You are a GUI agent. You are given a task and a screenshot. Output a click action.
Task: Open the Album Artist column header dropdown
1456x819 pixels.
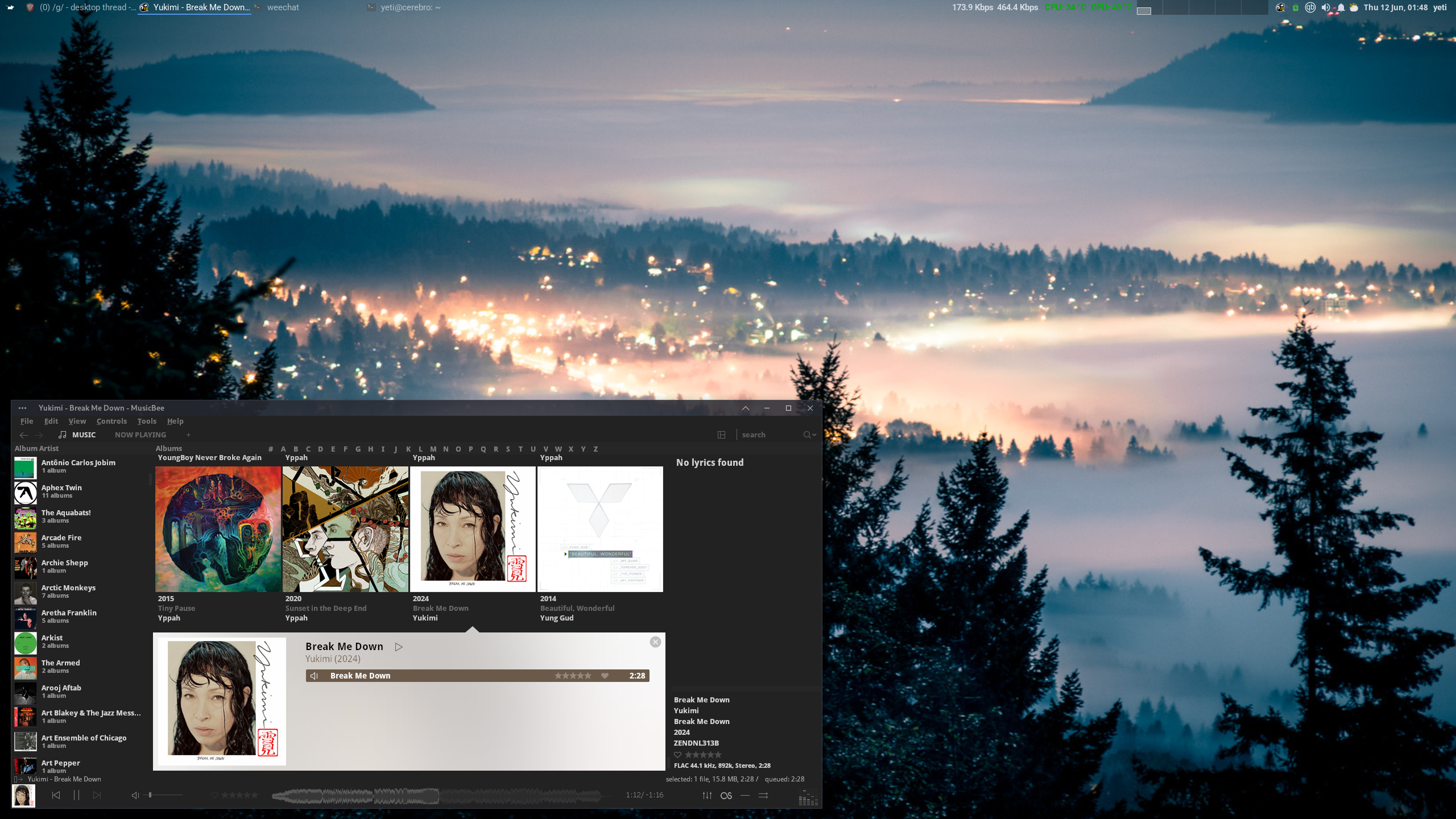36,448
